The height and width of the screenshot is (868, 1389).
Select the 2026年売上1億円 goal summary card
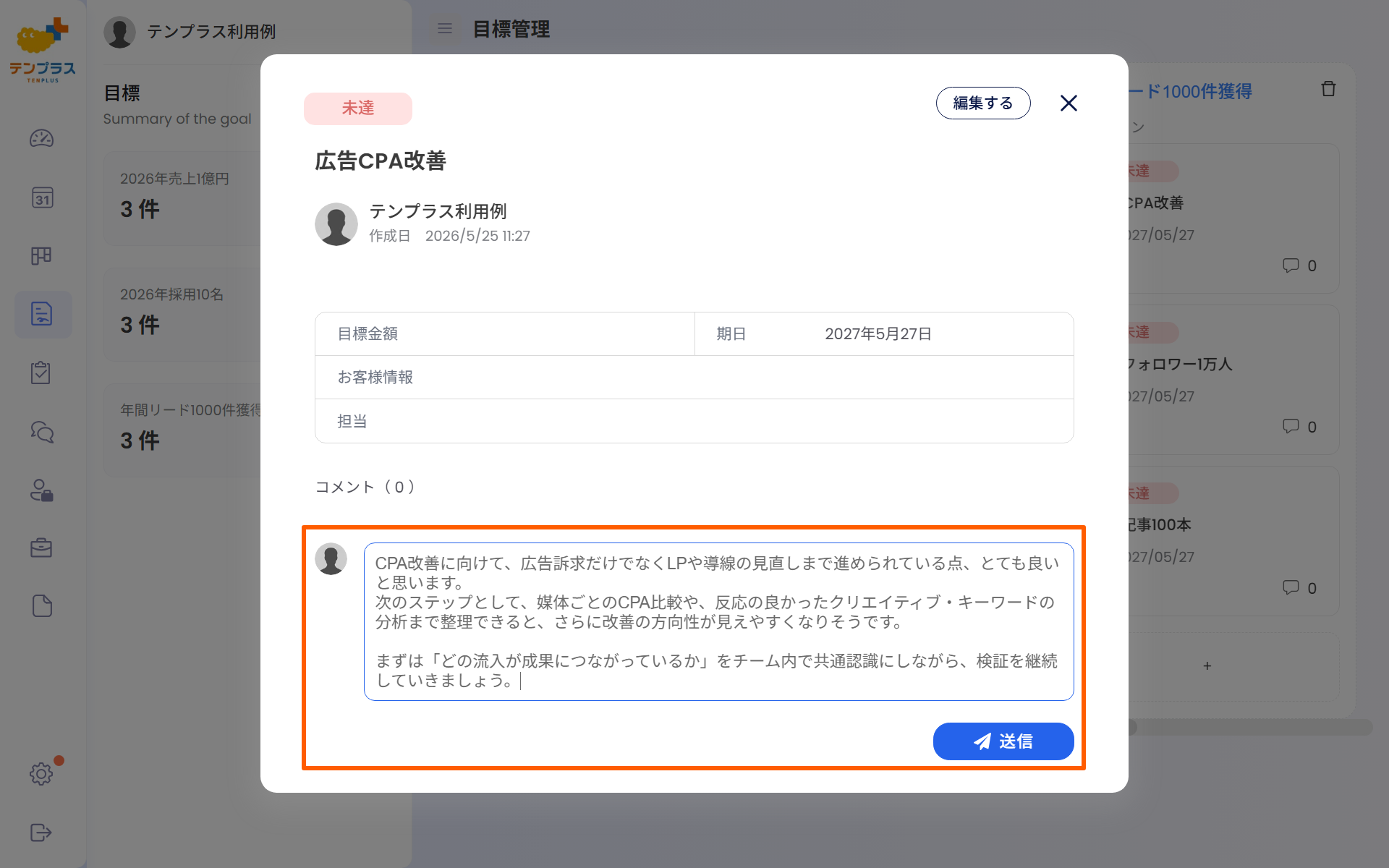(x=182, y=198)
